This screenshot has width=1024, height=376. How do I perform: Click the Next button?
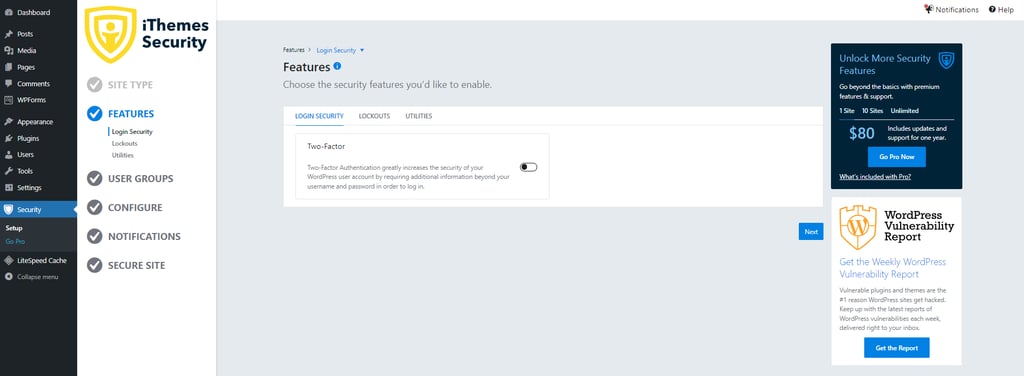[811, 232]
